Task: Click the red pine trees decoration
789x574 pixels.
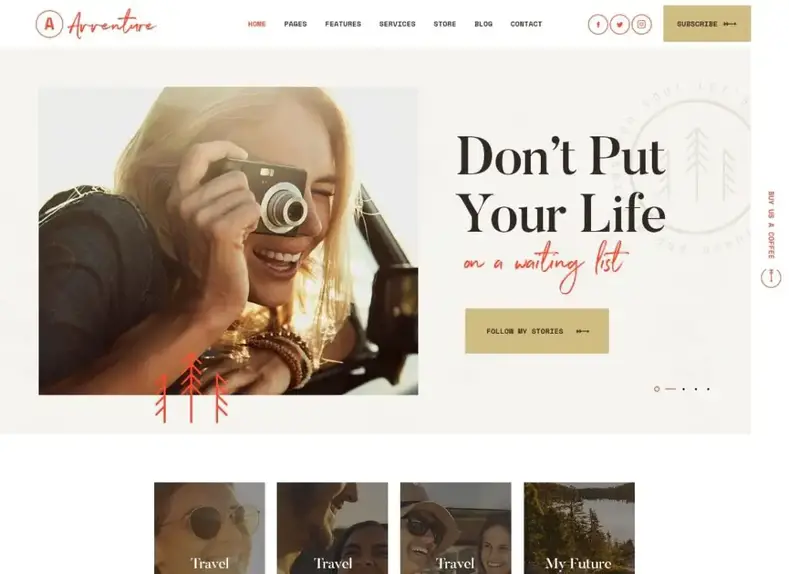Action: pyautogui.click(x=191, y=387)
